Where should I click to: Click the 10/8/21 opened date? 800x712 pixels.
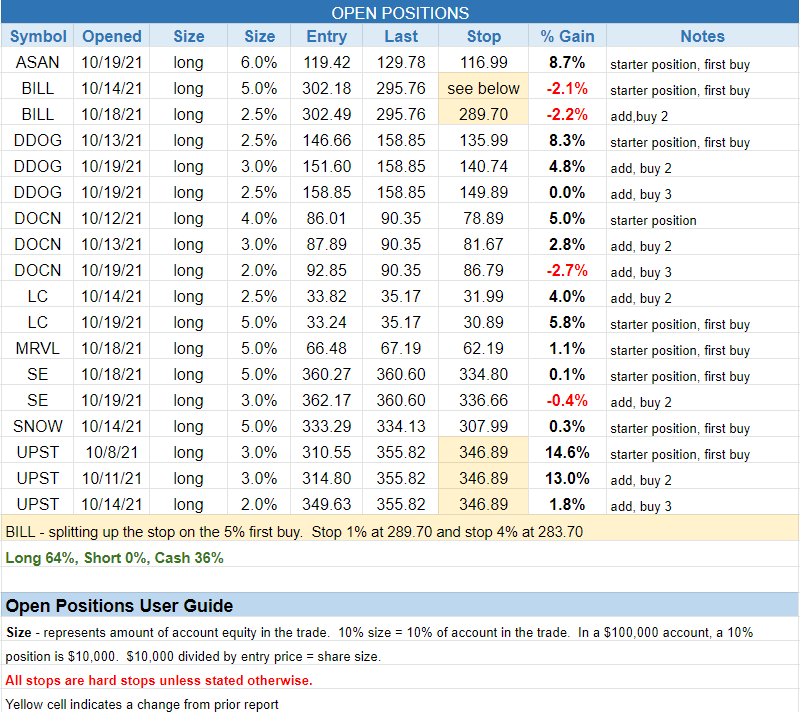(x=112, y=452)
